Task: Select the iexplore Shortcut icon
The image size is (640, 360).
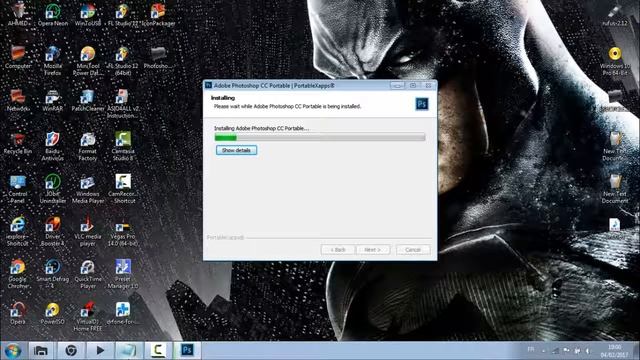Action: 18,232
